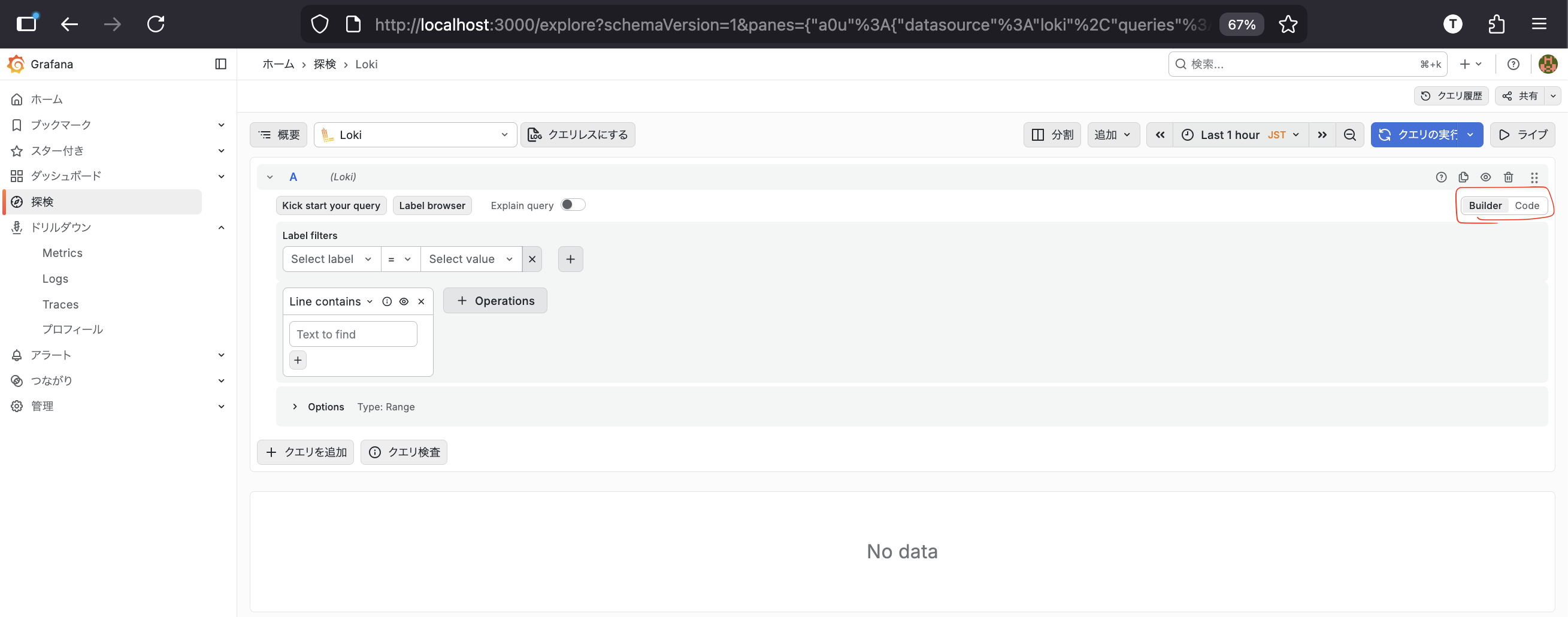Open the Select label dropdown
This screenshot has width=1568, height=617.
(331, 259)
